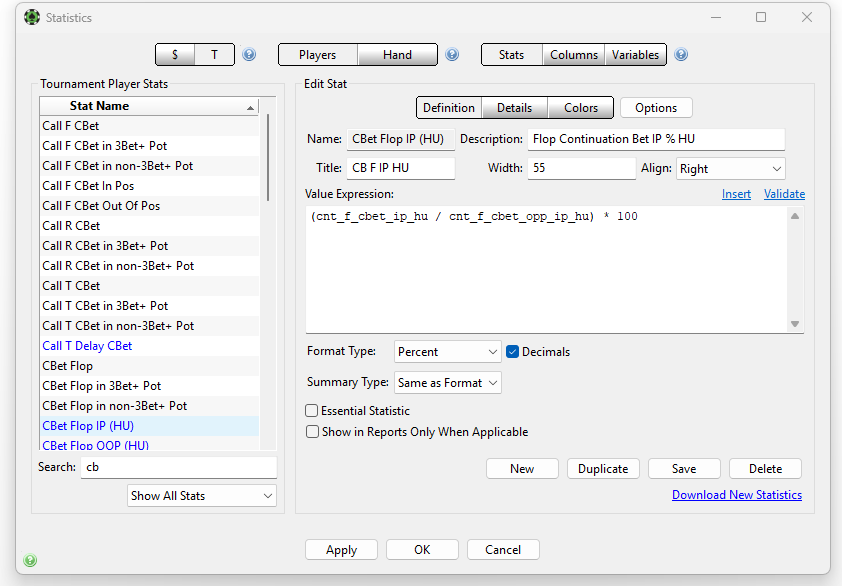The height and width of the screenshot is (586, 842).
Task: Open the Colors tab
Action: 580,108
